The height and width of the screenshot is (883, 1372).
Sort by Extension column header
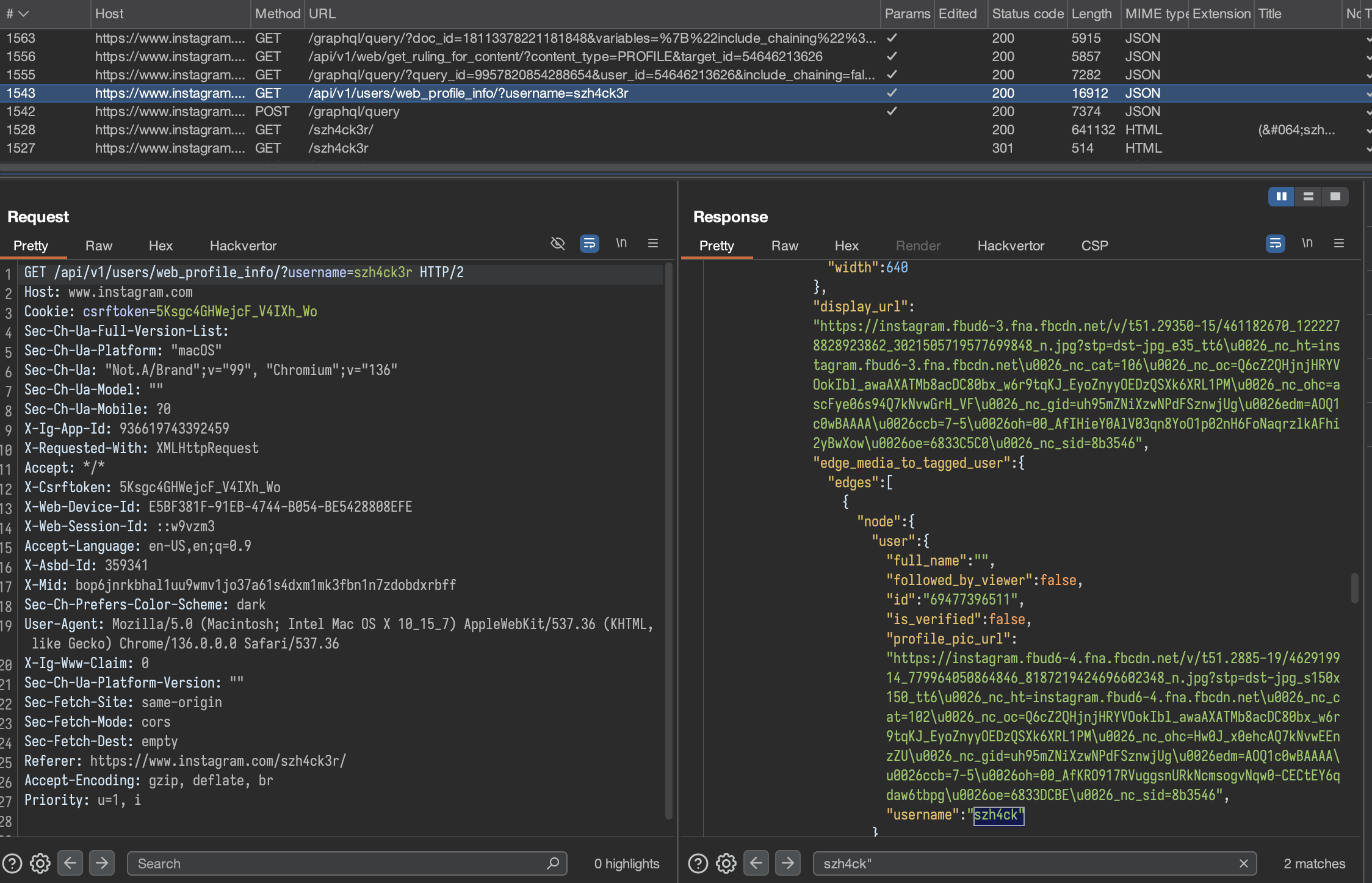(1222, 13)
